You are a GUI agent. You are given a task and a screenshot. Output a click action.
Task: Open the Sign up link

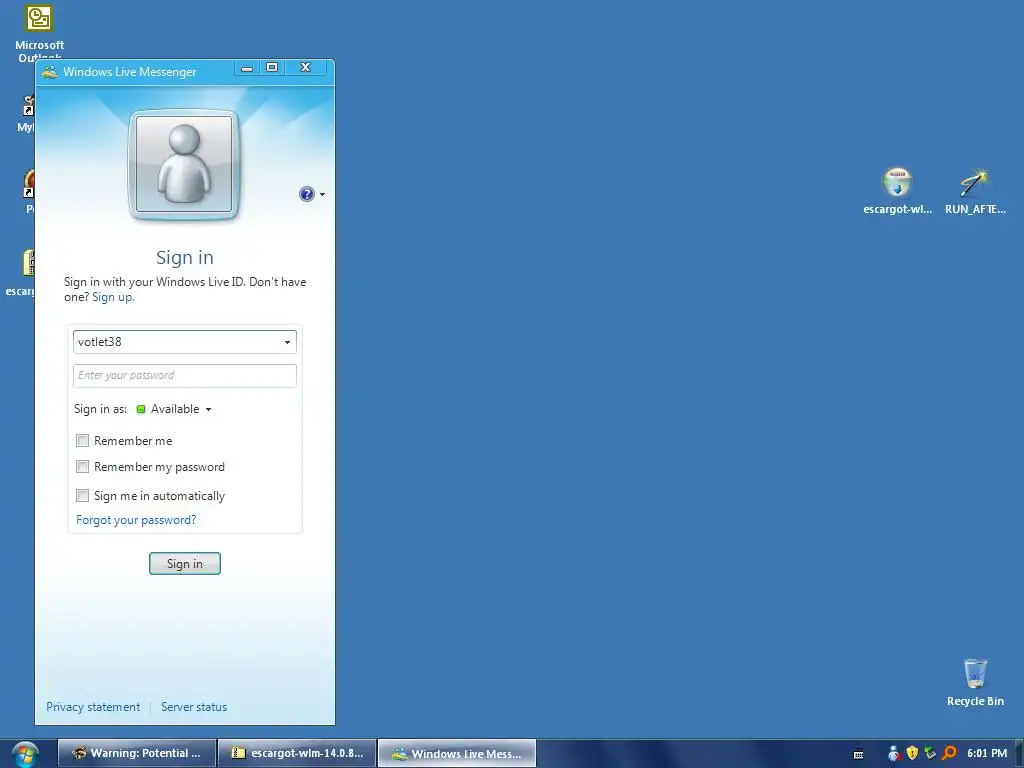(x=113, y=297)
